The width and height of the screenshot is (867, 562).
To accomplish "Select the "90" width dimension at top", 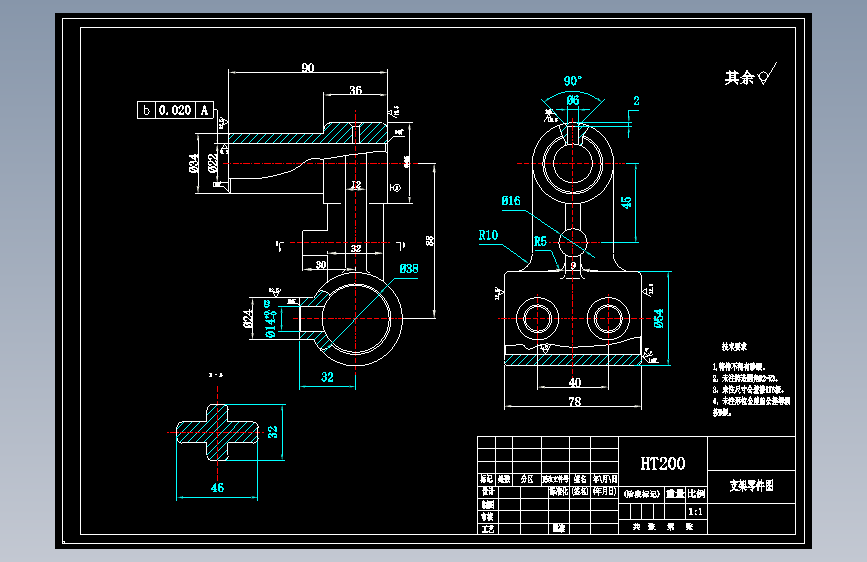I will [x=308, y=67].
